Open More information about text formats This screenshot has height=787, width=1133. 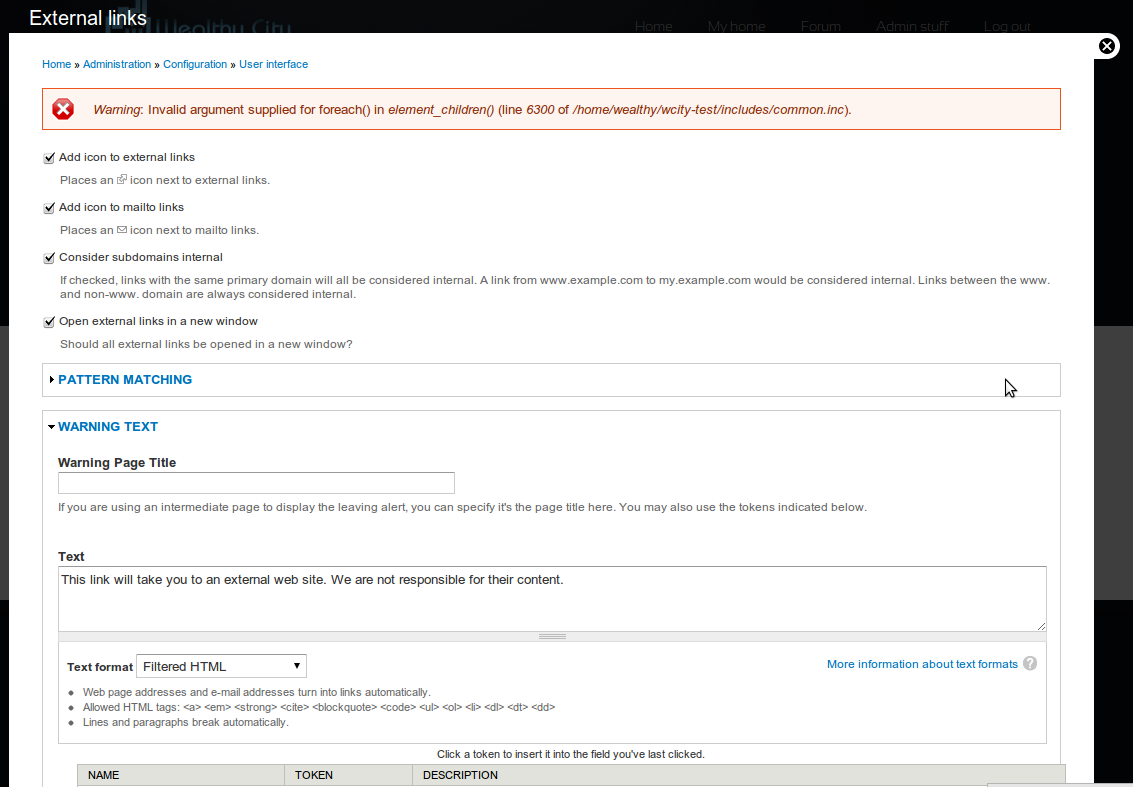(922, 664)
